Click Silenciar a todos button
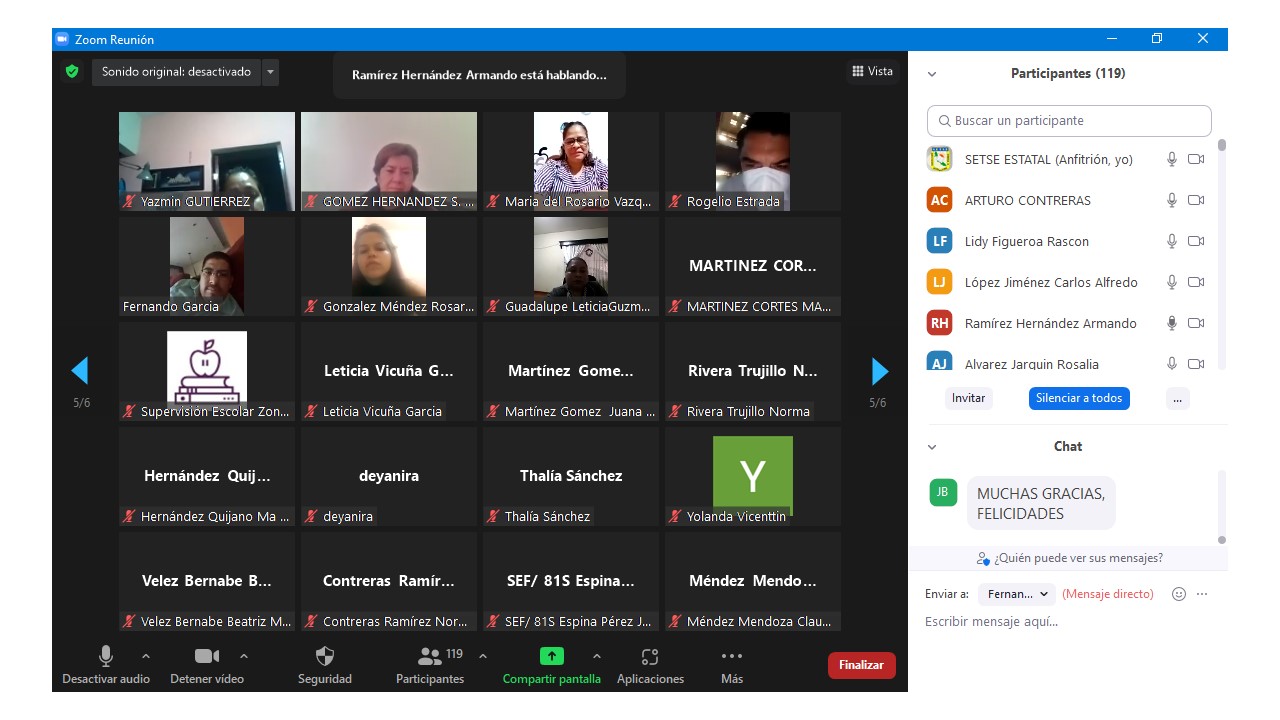Image resolution: width=1280 pixels, height=720 pixels. click(x=1079, y=398)
